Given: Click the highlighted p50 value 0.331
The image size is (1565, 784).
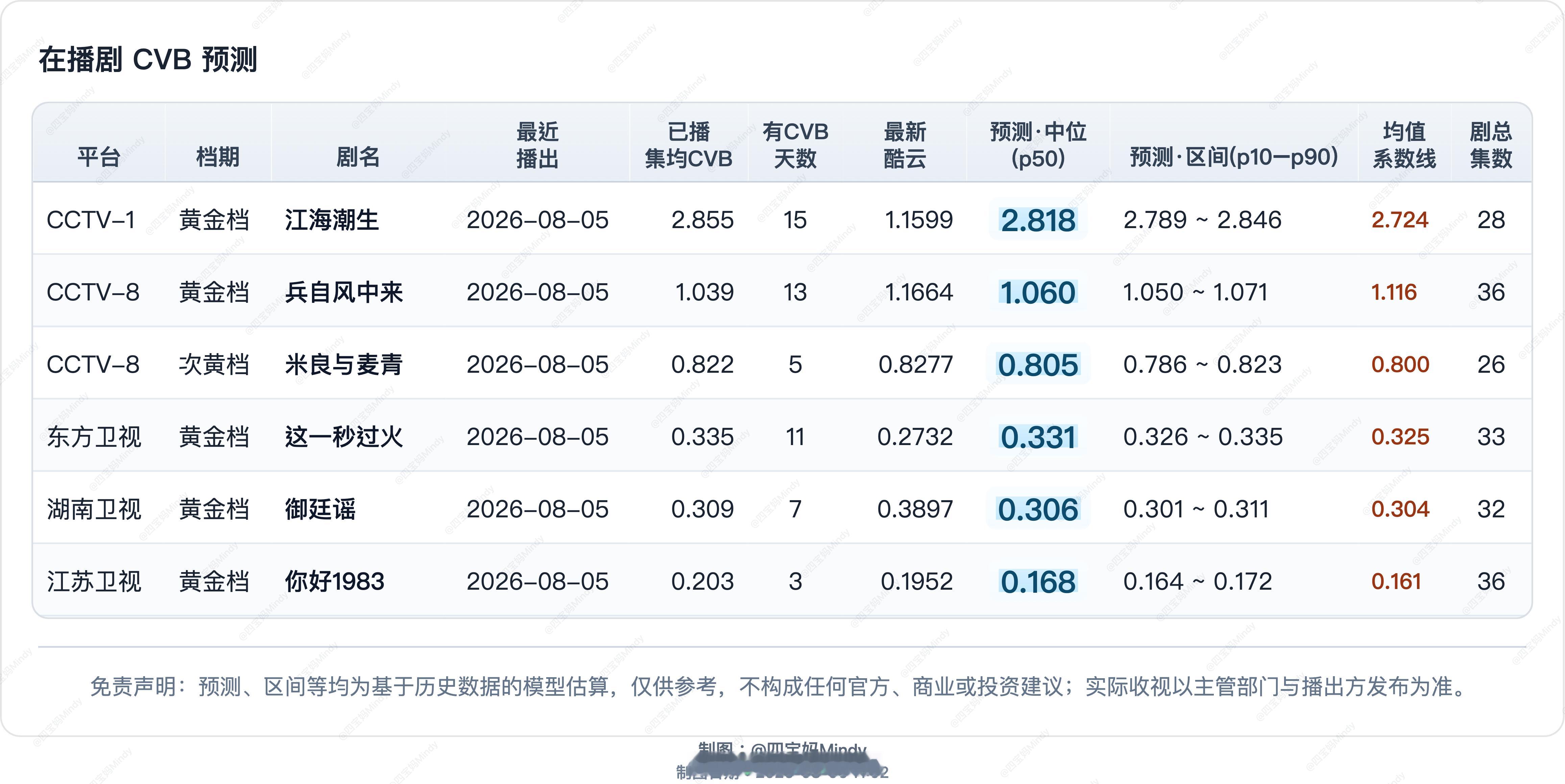Looking at the screenshot, I should pyautogui.click(x=1038, y=437).
